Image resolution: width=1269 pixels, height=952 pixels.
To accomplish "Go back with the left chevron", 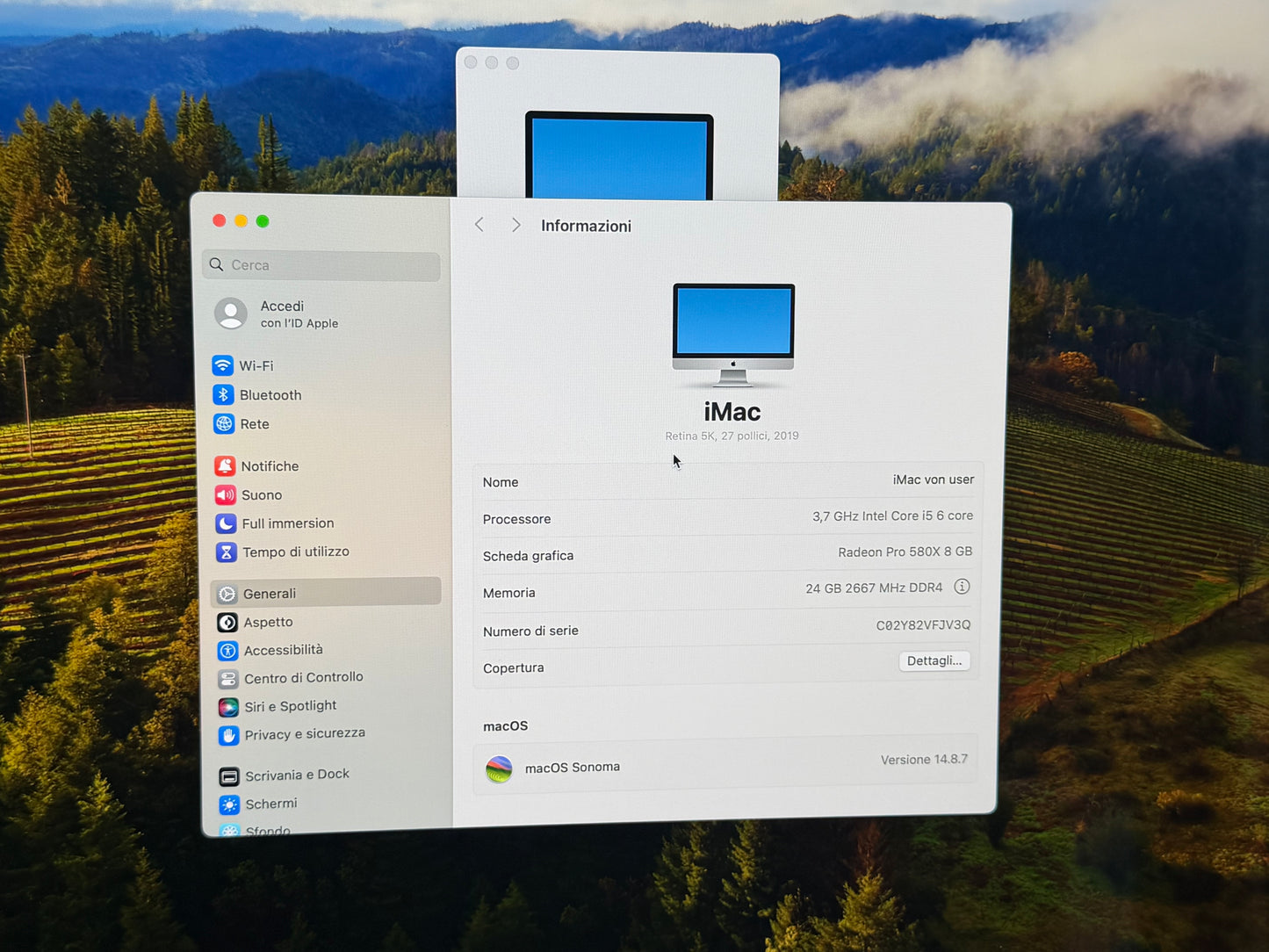I will pyautogui.click(x=479, y=225).
